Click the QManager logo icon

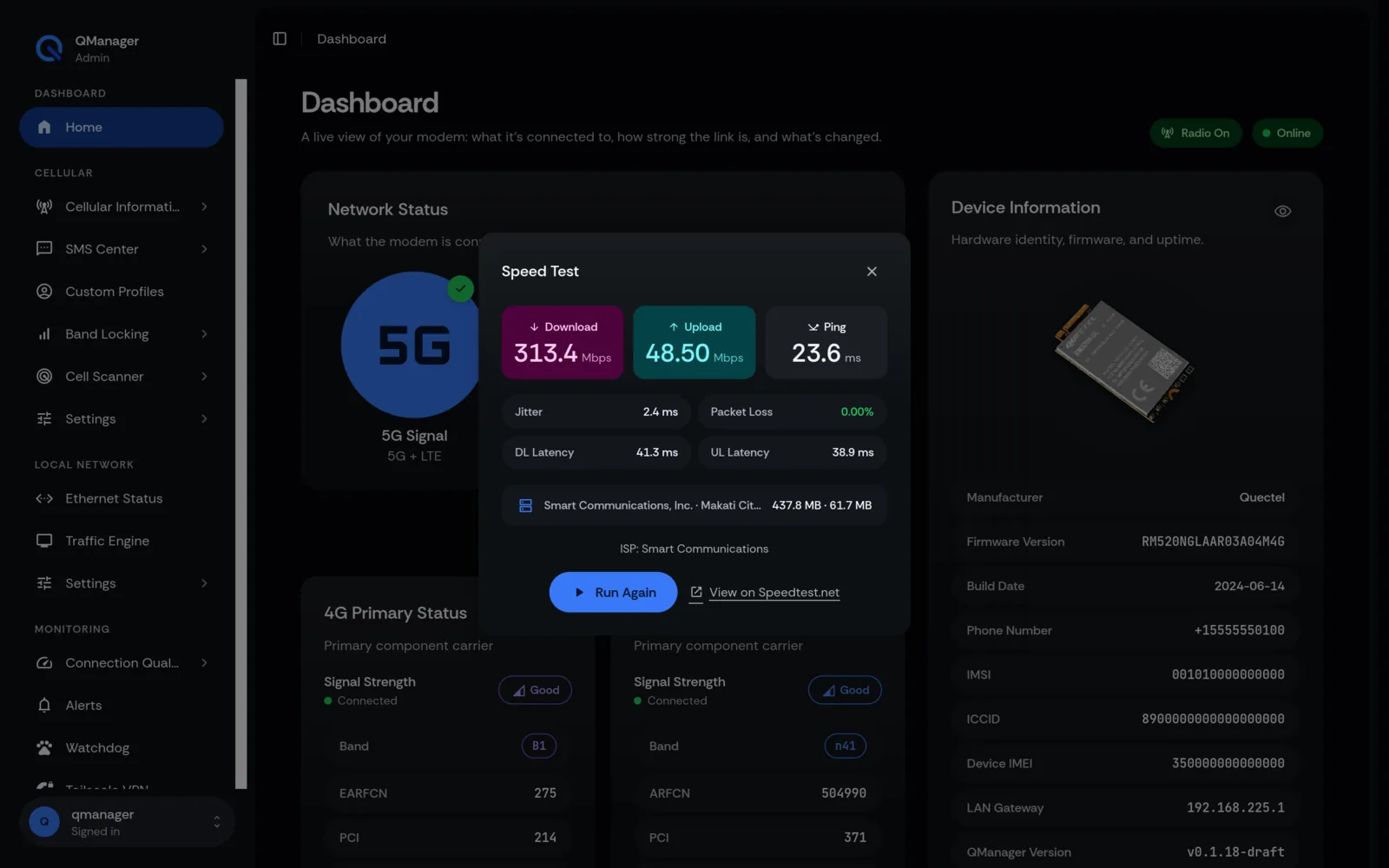(x=49, y=49)
